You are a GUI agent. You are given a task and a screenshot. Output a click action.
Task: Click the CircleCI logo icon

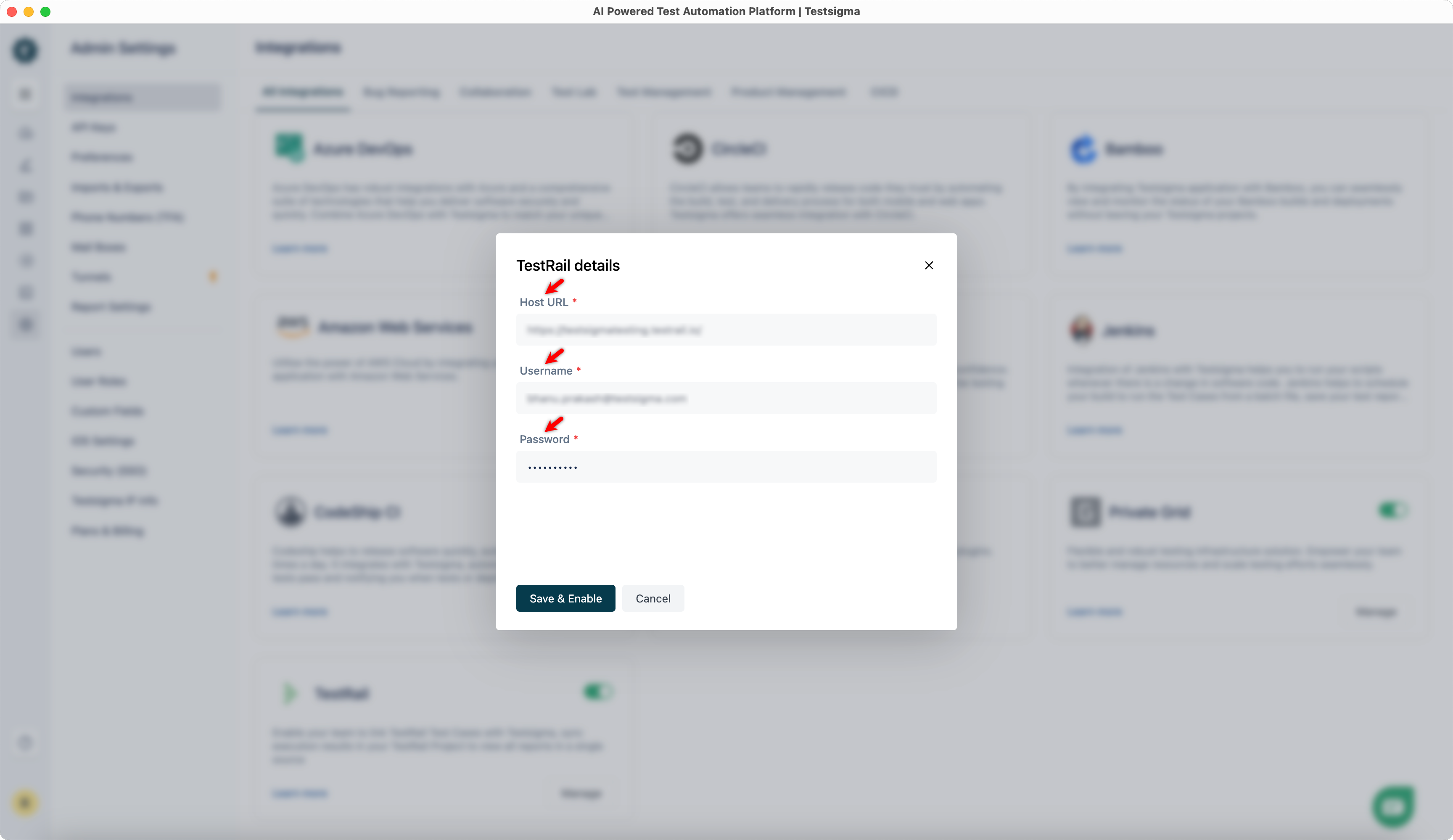[x=687, y=149]
